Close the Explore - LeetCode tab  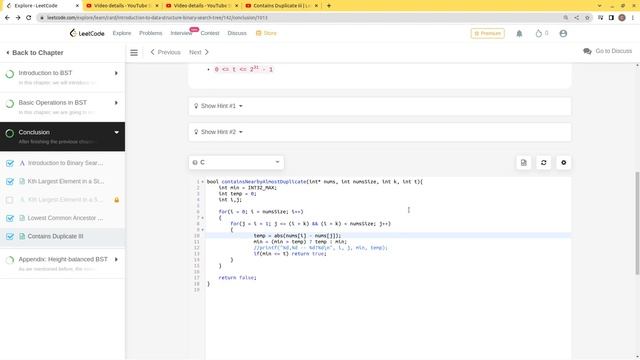pos(77,6)
